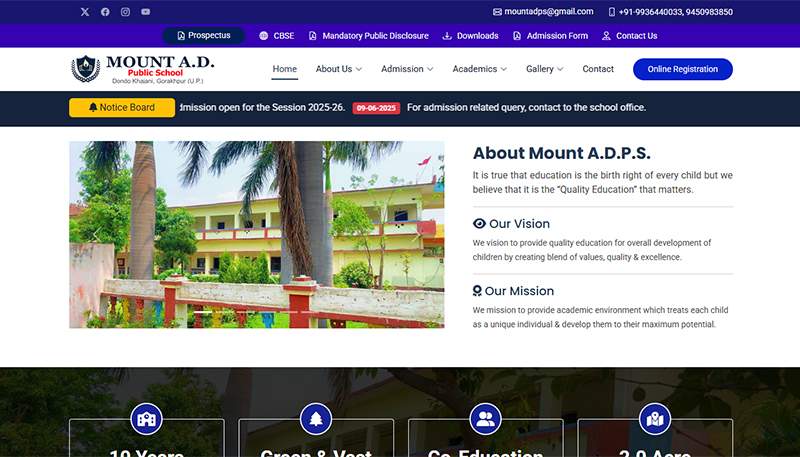The height and width of the screenshot is (457, 800).
Task: Click the Prospectus button
Action: (203, 36)
